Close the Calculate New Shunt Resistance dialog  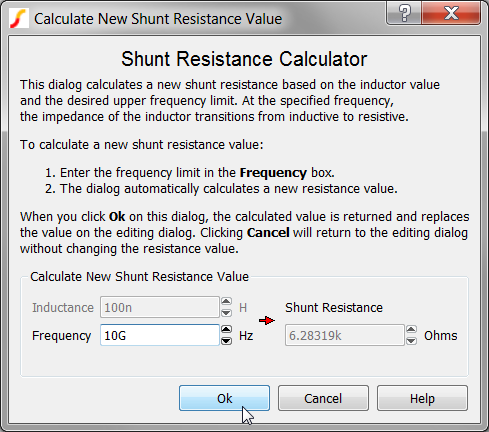(x=451, y=13)
